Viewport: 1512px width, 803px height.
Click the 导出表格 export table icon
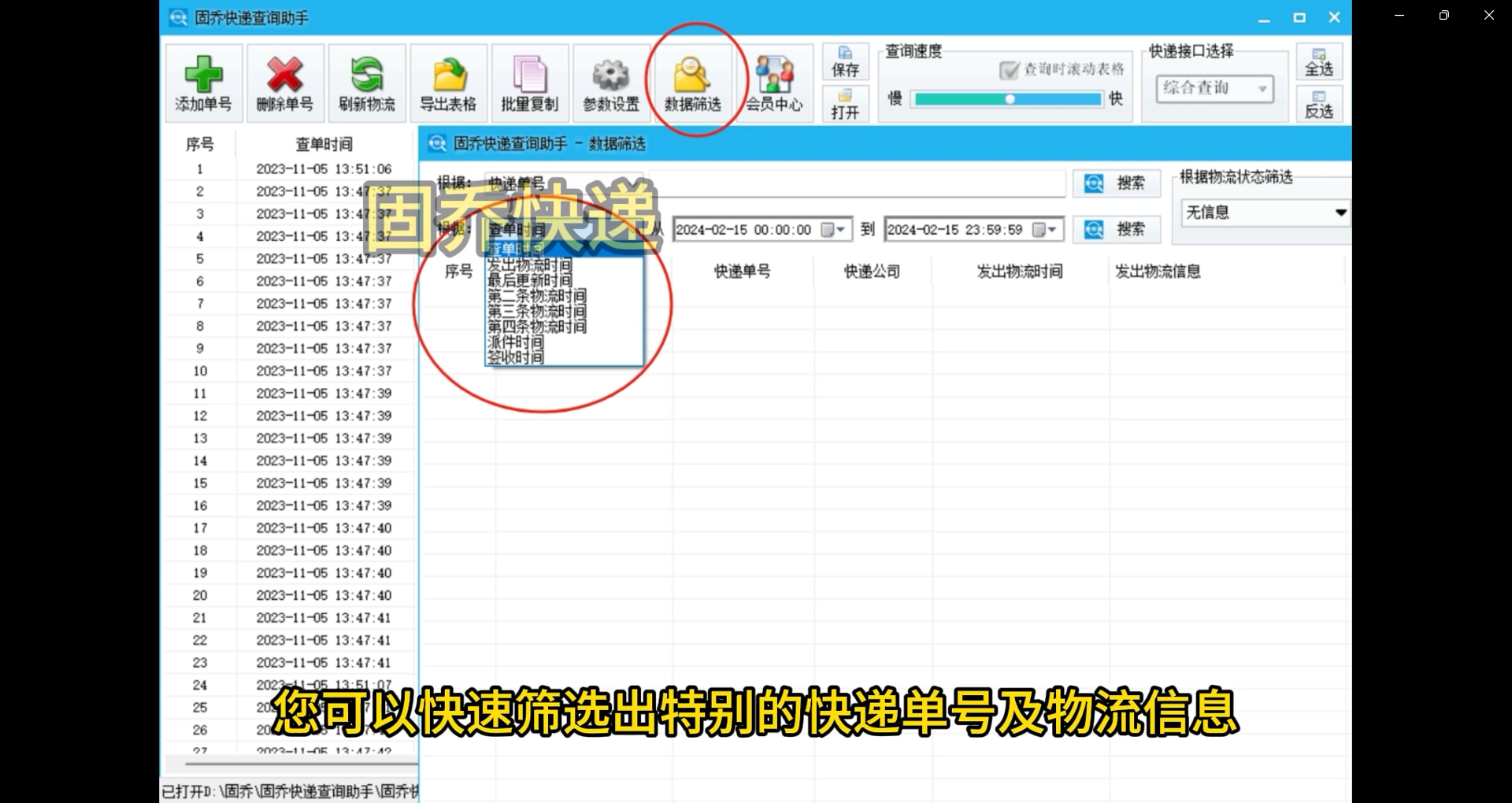pos(448,83)
